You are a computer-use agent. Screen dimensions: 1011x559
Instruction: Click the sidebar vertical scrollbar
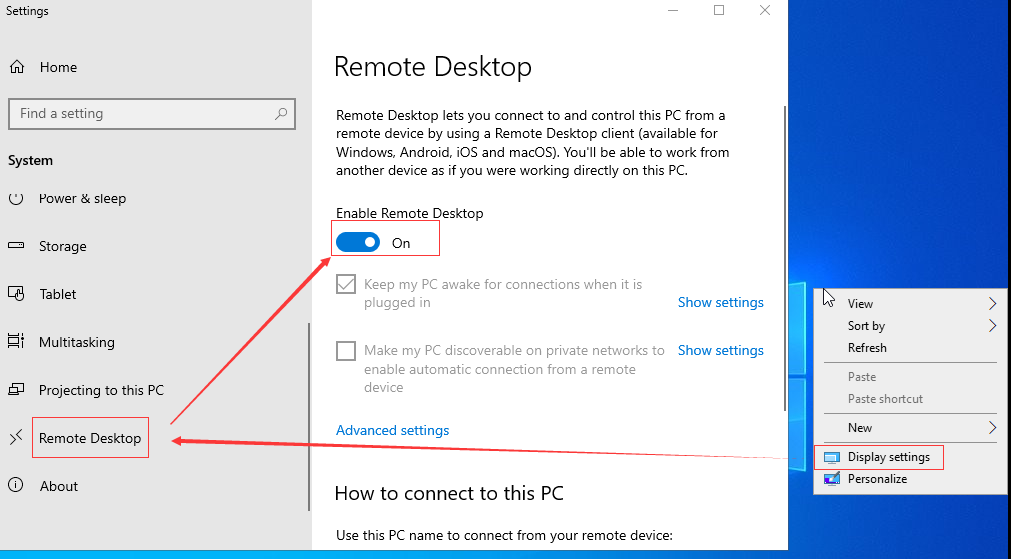tap(309, 417)
